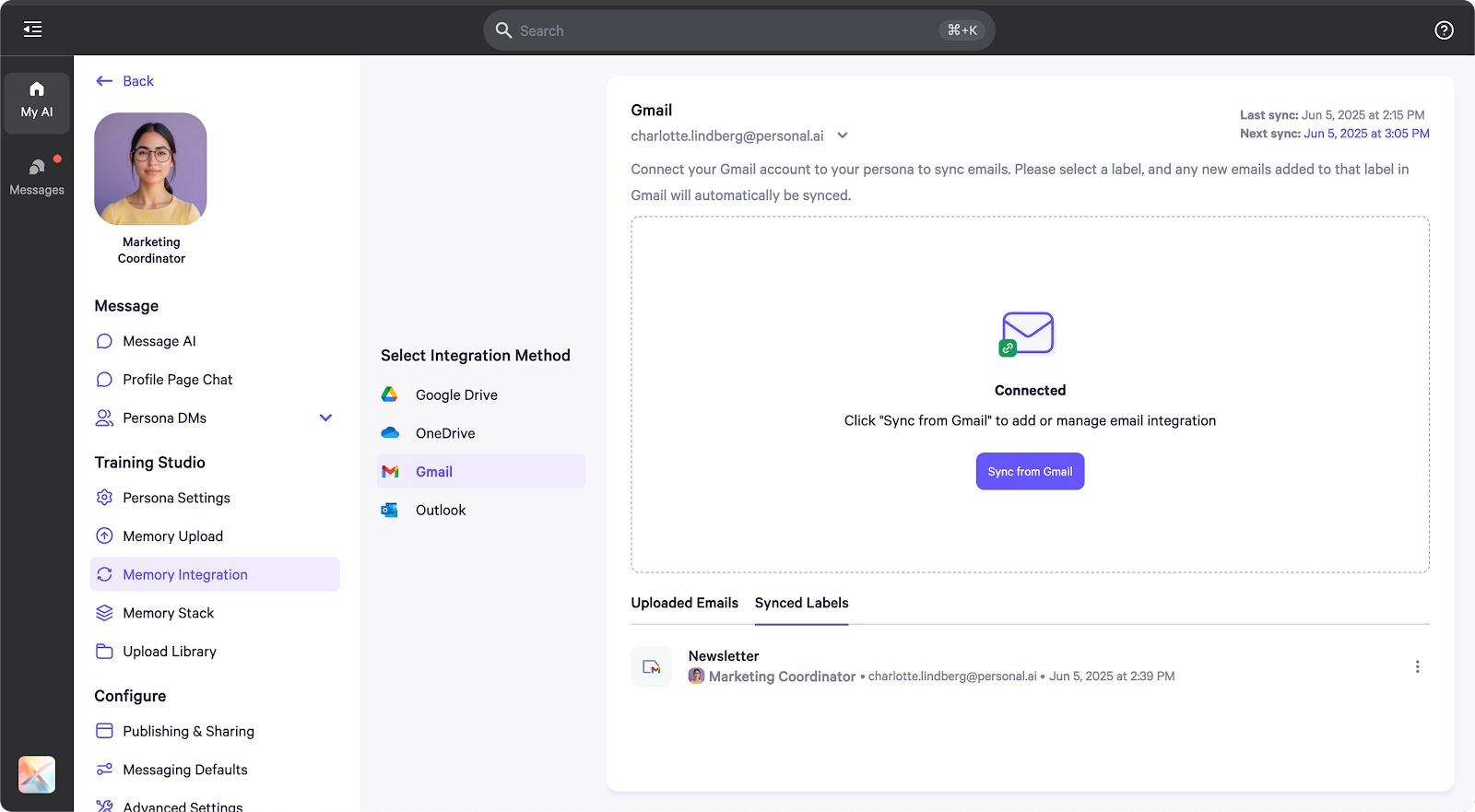Click the Persona DMs label

(165, 418)
